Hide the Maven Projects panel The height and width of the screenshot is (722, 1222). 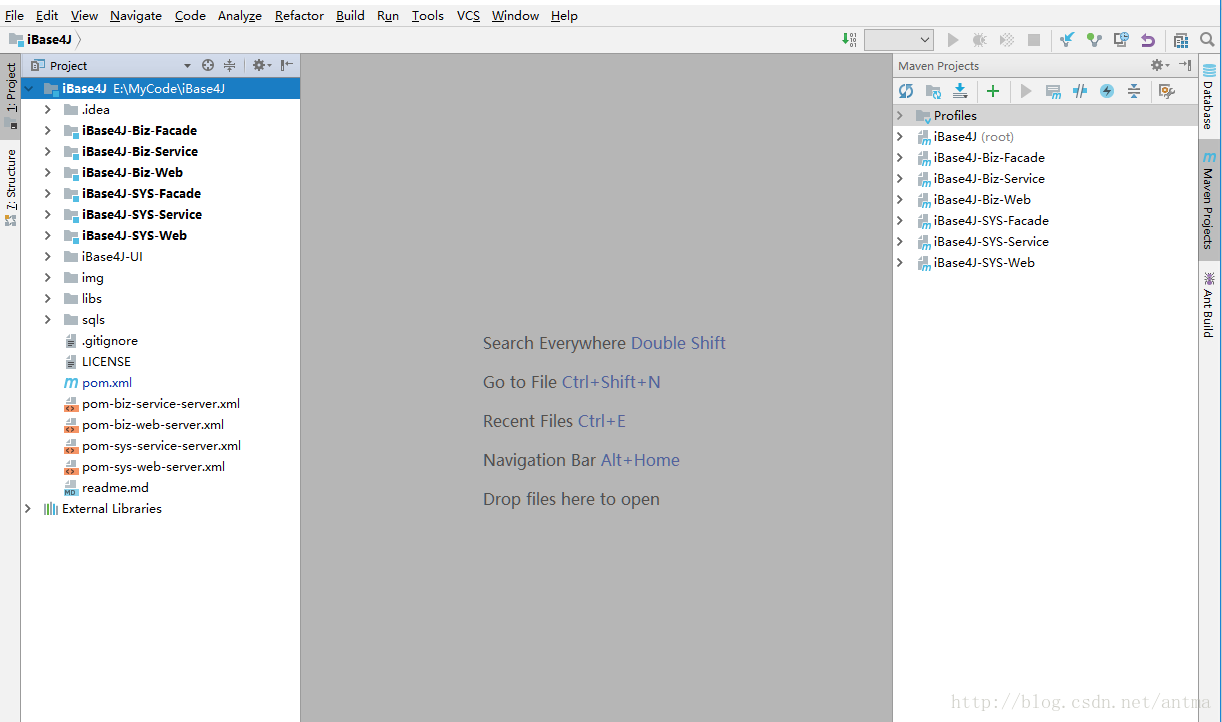click(1185, 65)
